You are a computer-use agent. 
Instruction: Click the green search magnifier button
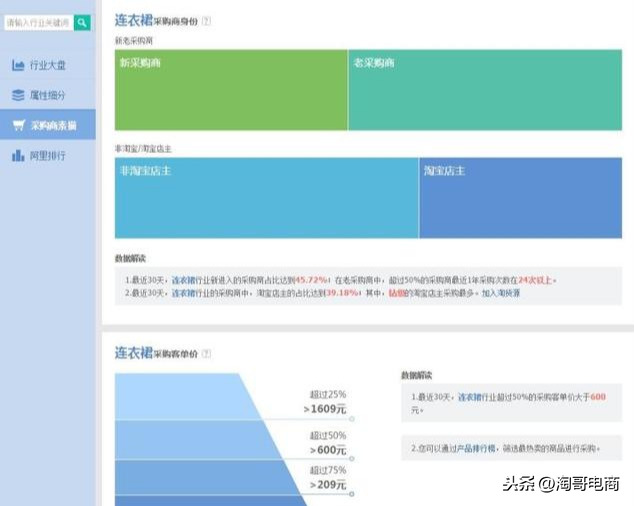coord(82,23)
